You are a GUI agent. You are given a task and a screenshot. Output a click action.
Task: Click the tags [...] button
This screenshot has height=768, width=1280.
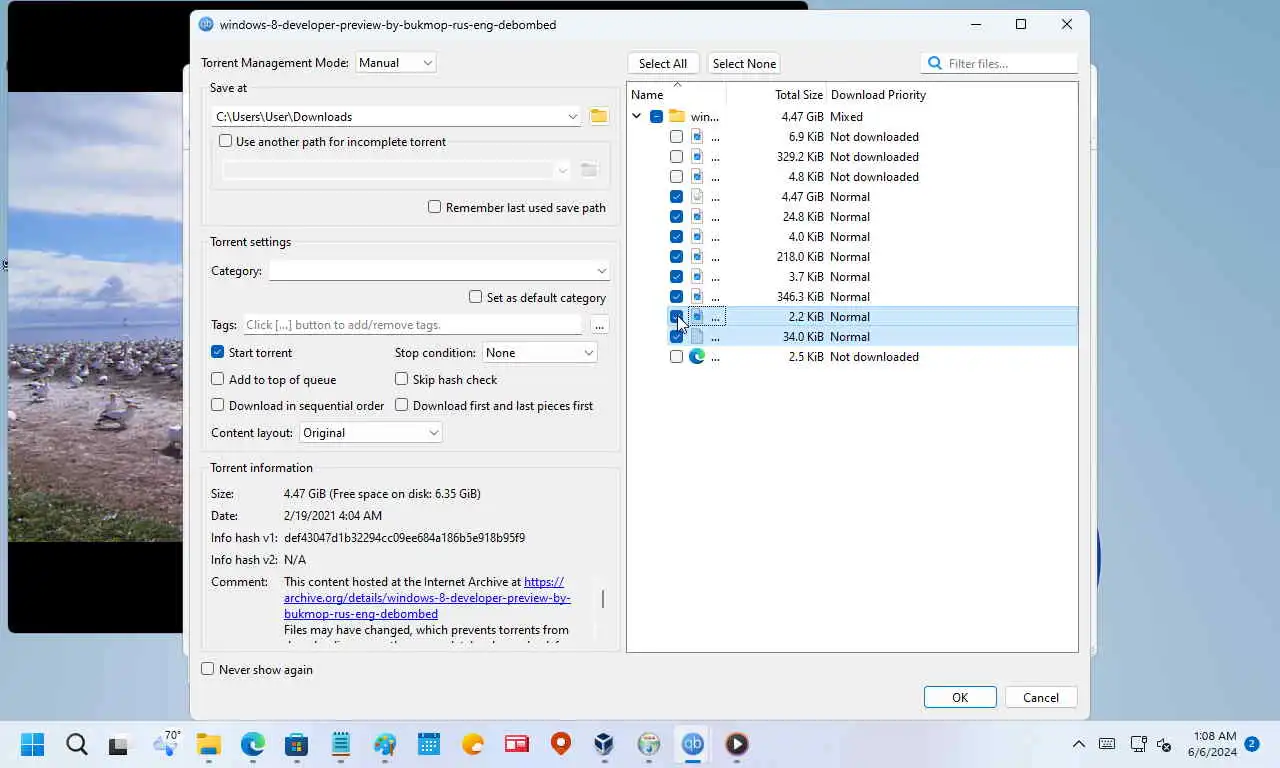(599, 324)
